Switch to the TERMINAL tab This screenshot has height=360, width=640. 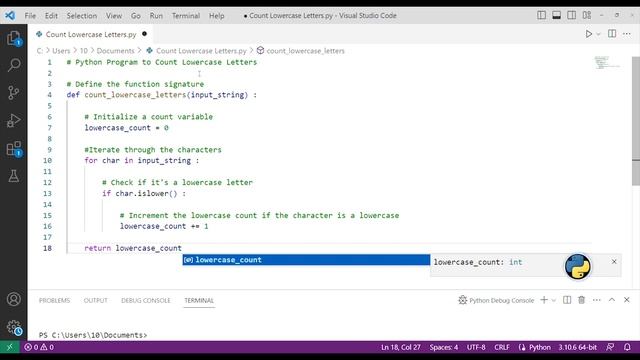click(199, 300)
